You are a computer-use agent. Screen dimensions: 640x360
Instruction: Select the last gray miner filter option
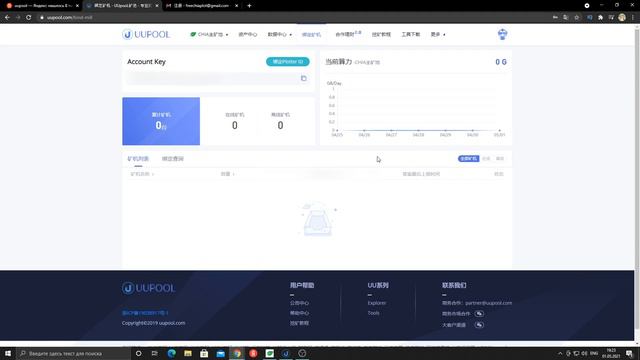point(500,158)
